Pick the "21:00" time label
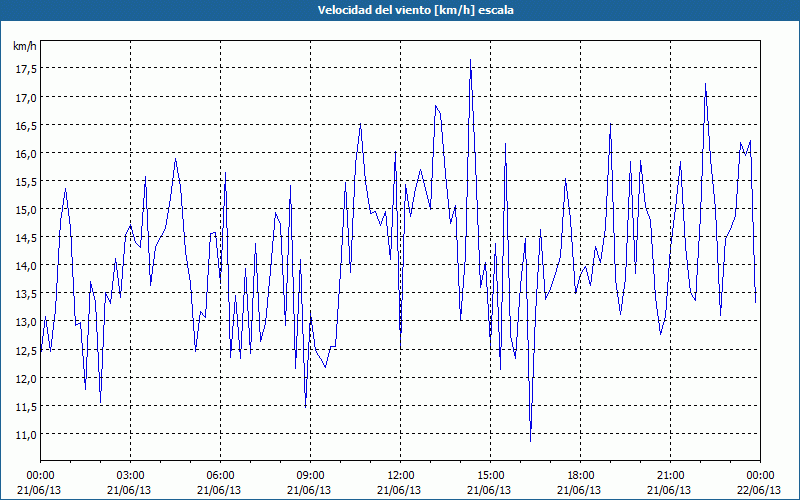This screenshot has height=500, width=800. click(670, 476)
